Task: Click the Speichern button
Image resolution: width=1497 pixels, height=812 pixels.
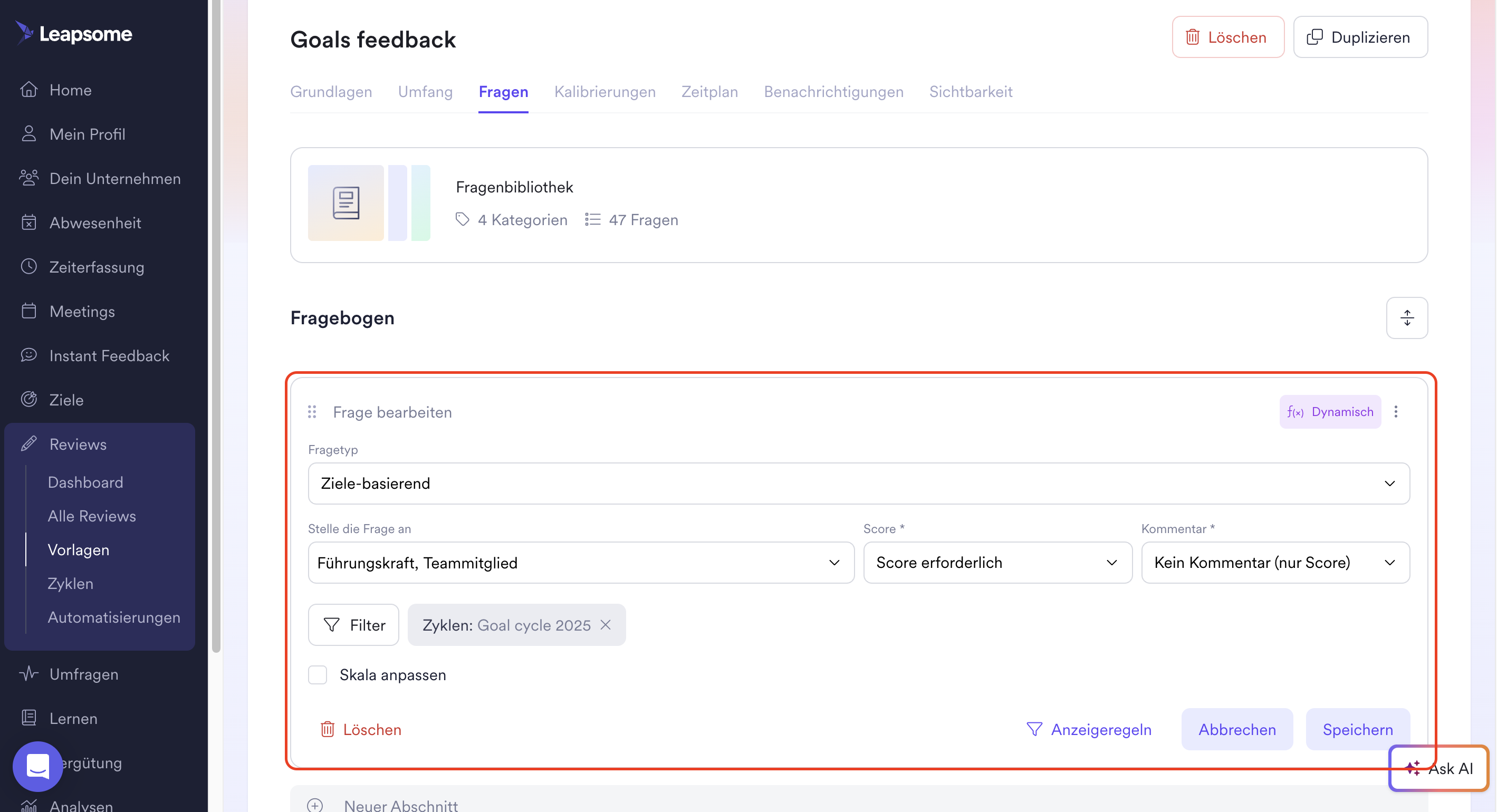Action: 1357,729
